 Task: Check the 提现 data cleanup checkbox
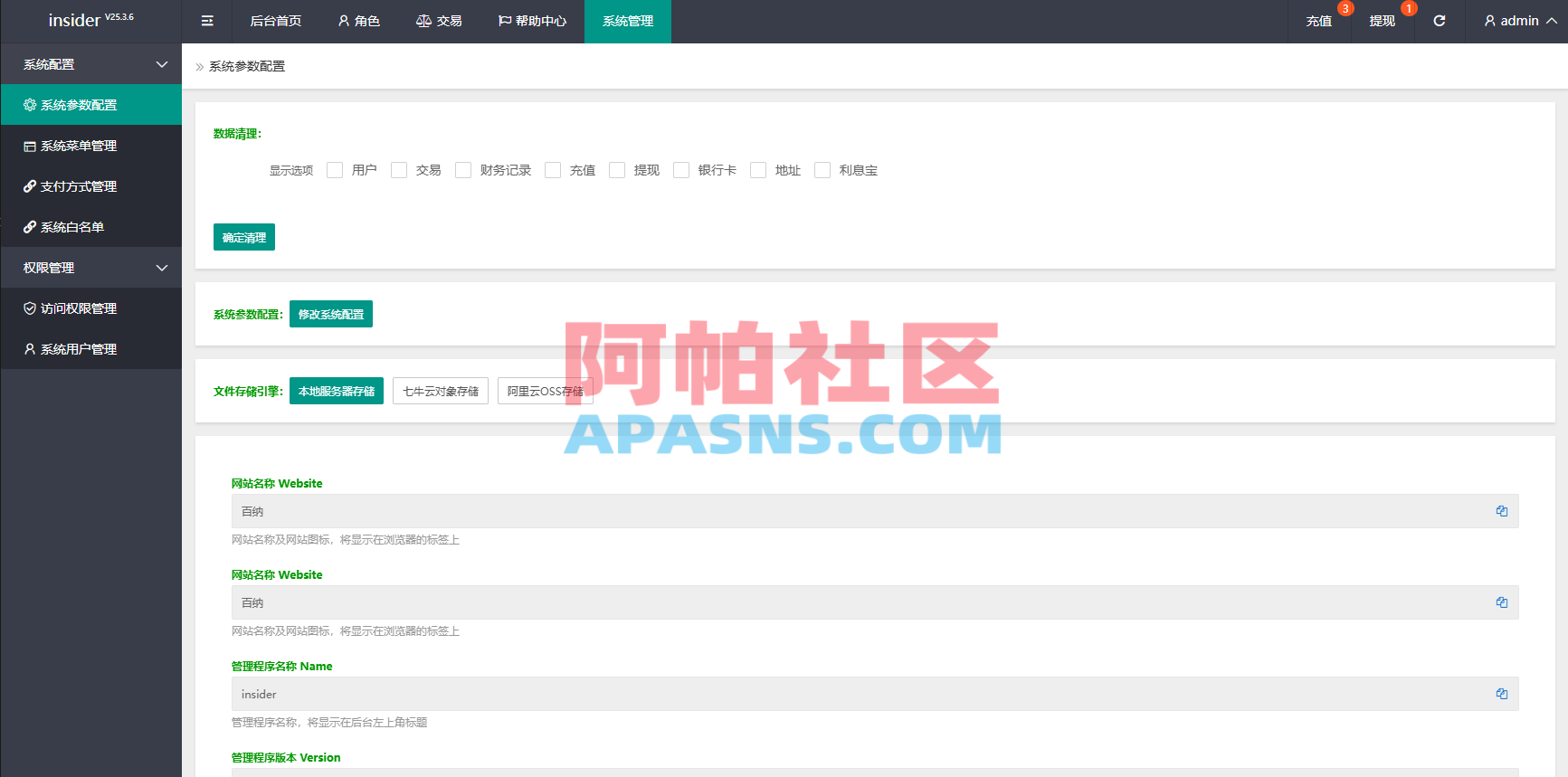(x=617, y=170)
